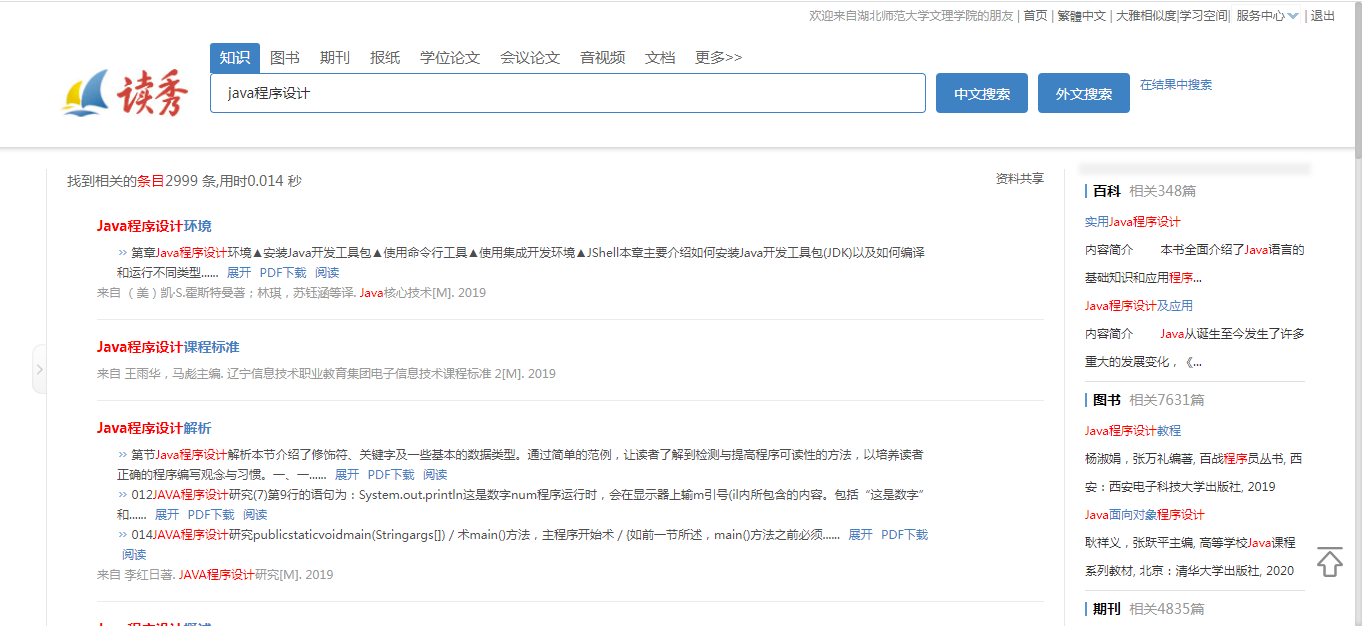Open the Java程序设计环境 result title

154,226
